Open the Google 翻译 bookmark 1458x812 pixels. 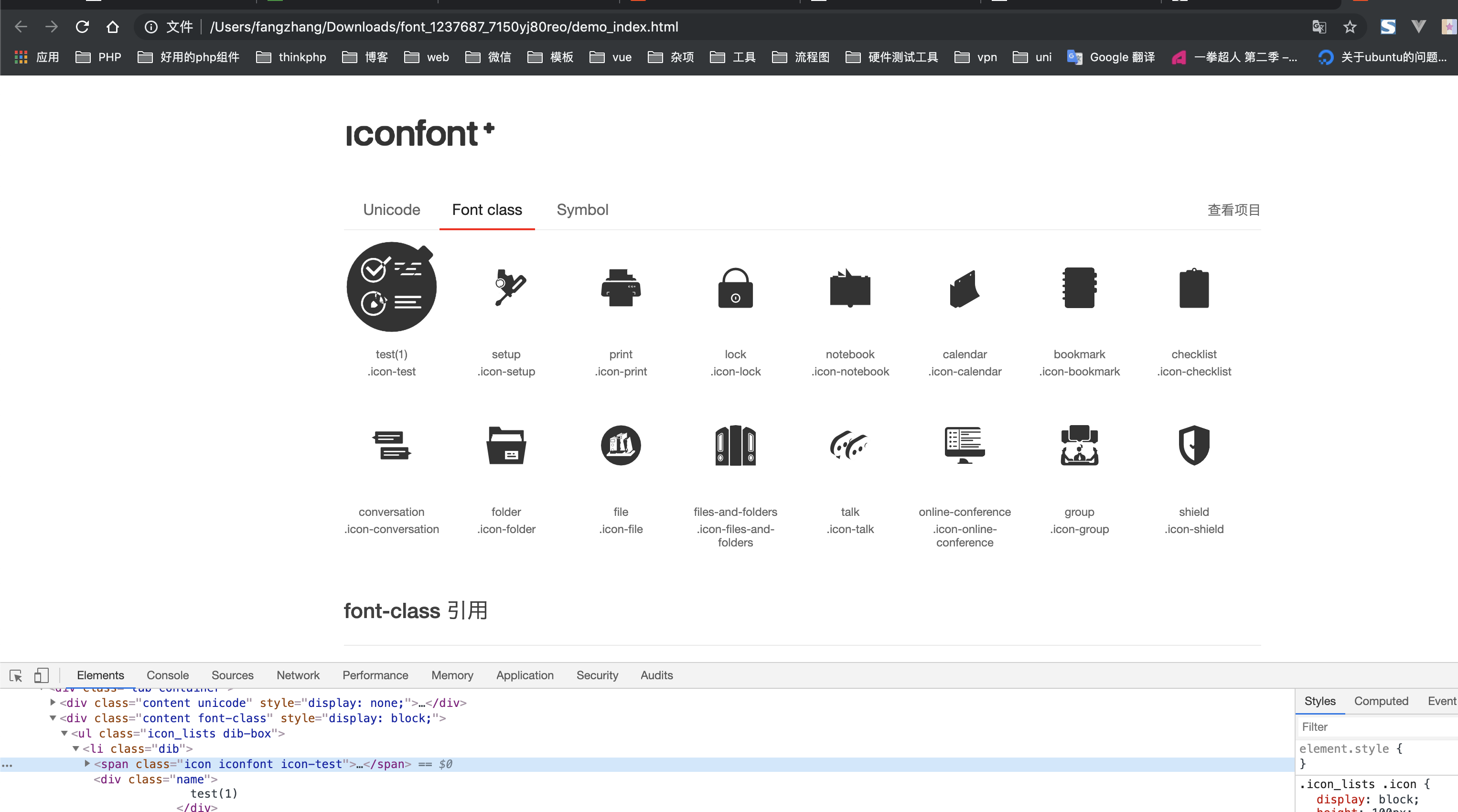[x=1112, y=57]
